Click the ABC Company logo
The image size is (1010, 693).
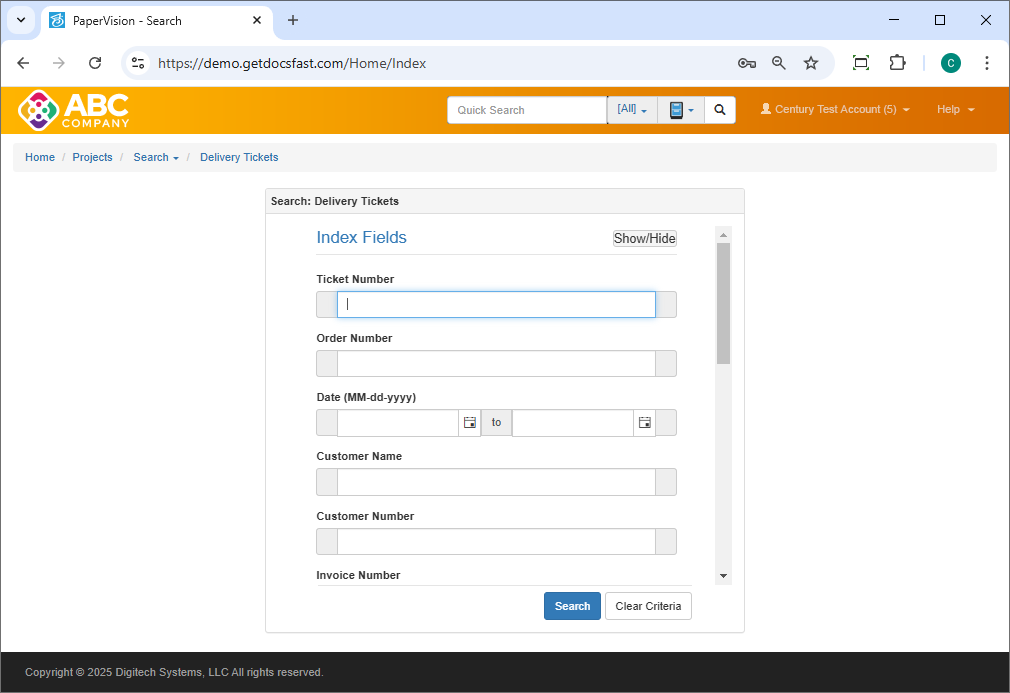click(74, 110)
